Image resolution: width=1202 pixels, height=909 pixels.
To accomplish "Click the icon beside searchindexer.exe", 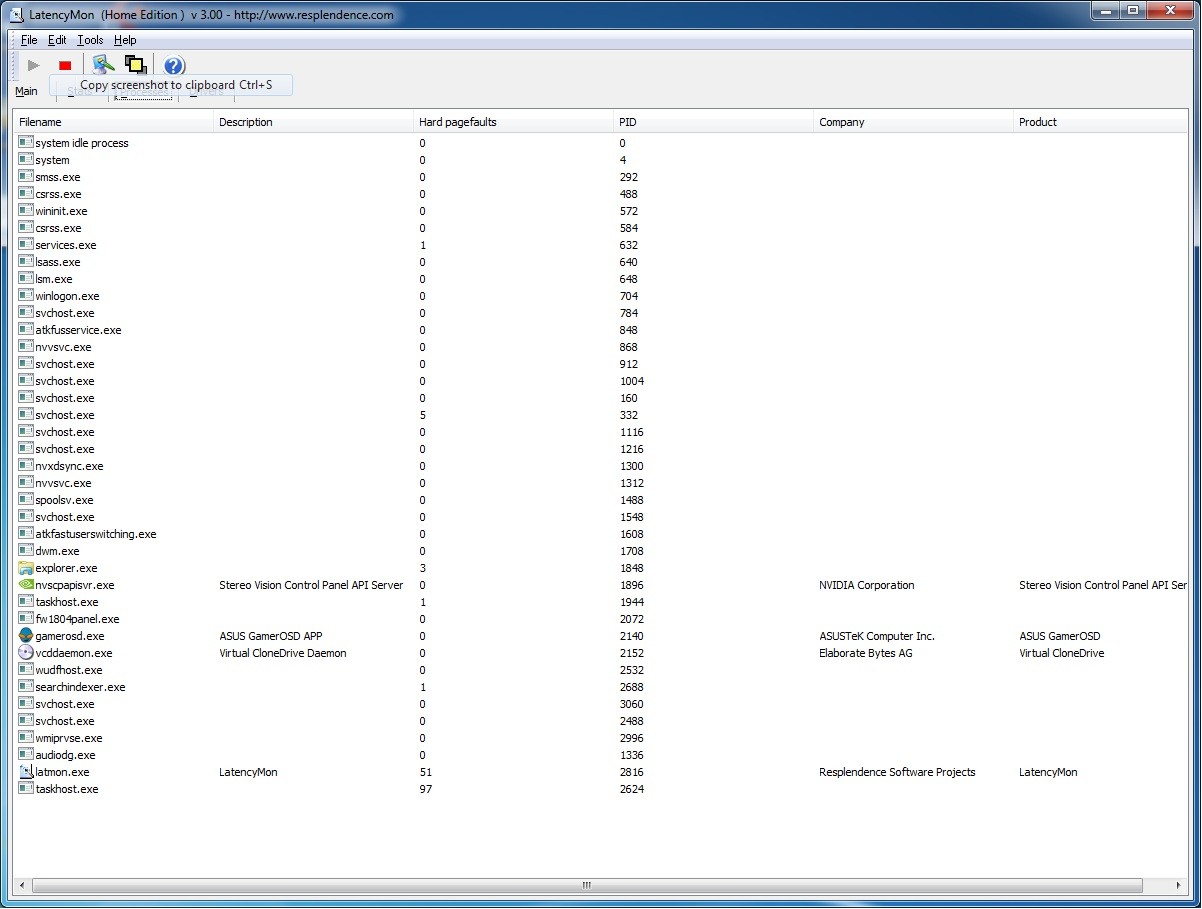I will click(26, 687).
